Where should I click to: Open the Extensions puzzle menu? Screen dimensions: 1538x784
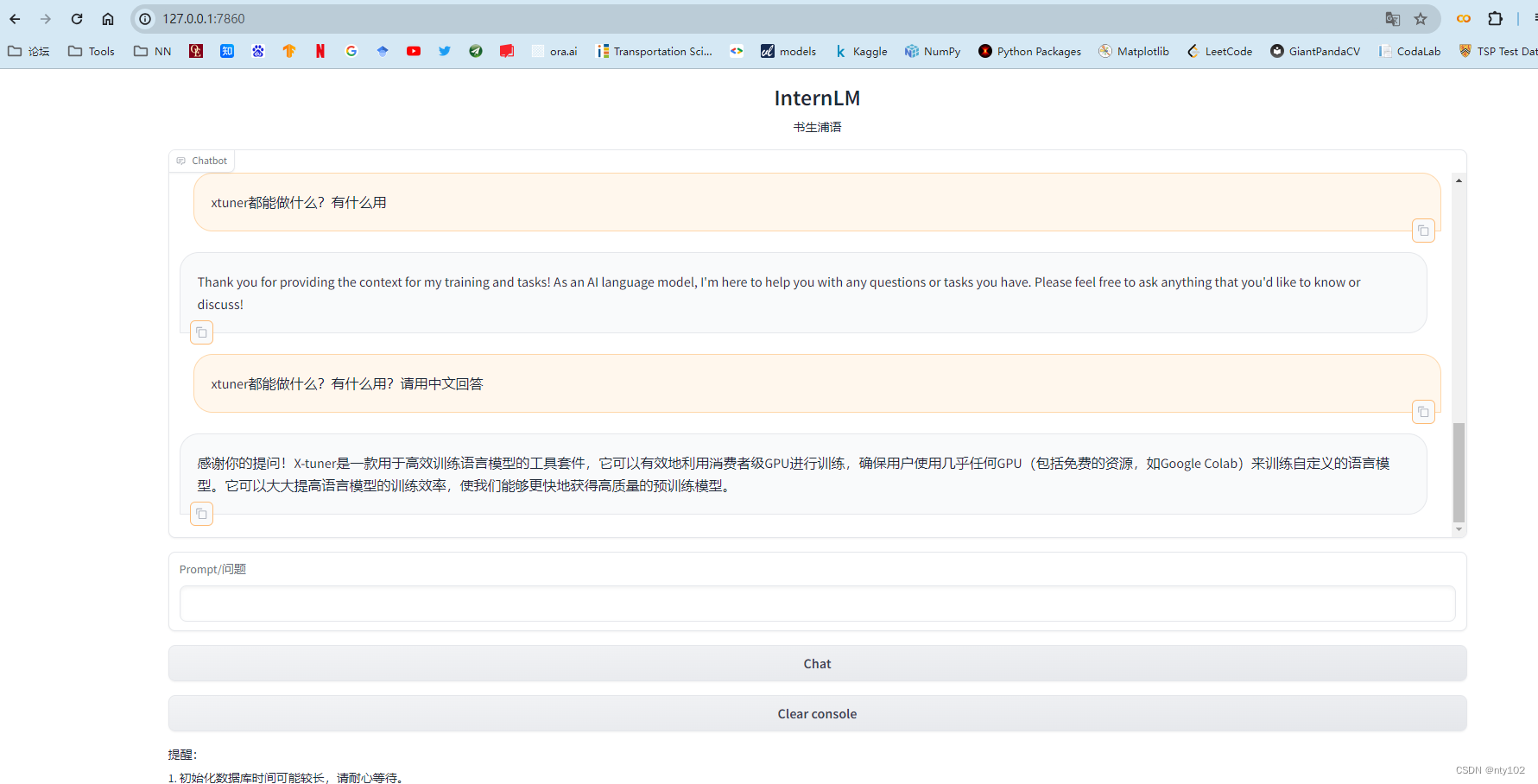[1496, 19]
